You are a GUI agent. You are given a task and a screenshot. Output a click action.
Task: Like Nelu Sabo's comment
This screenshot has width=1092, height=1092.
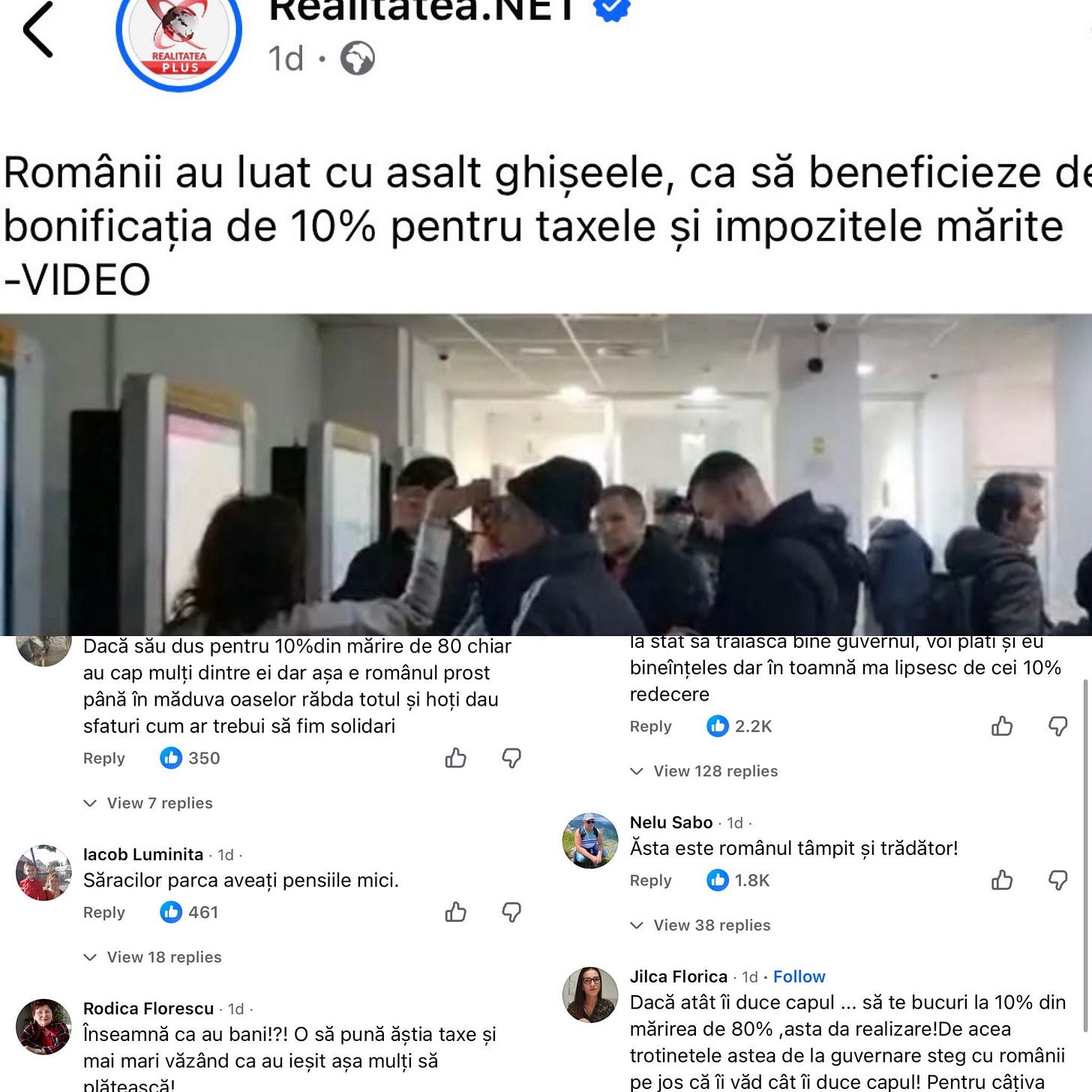click(1002, 880)
